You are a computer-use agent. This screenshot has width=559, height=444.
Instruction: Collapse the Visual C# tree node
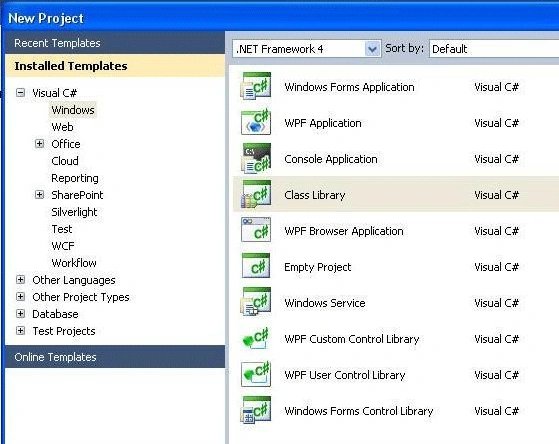21,93
